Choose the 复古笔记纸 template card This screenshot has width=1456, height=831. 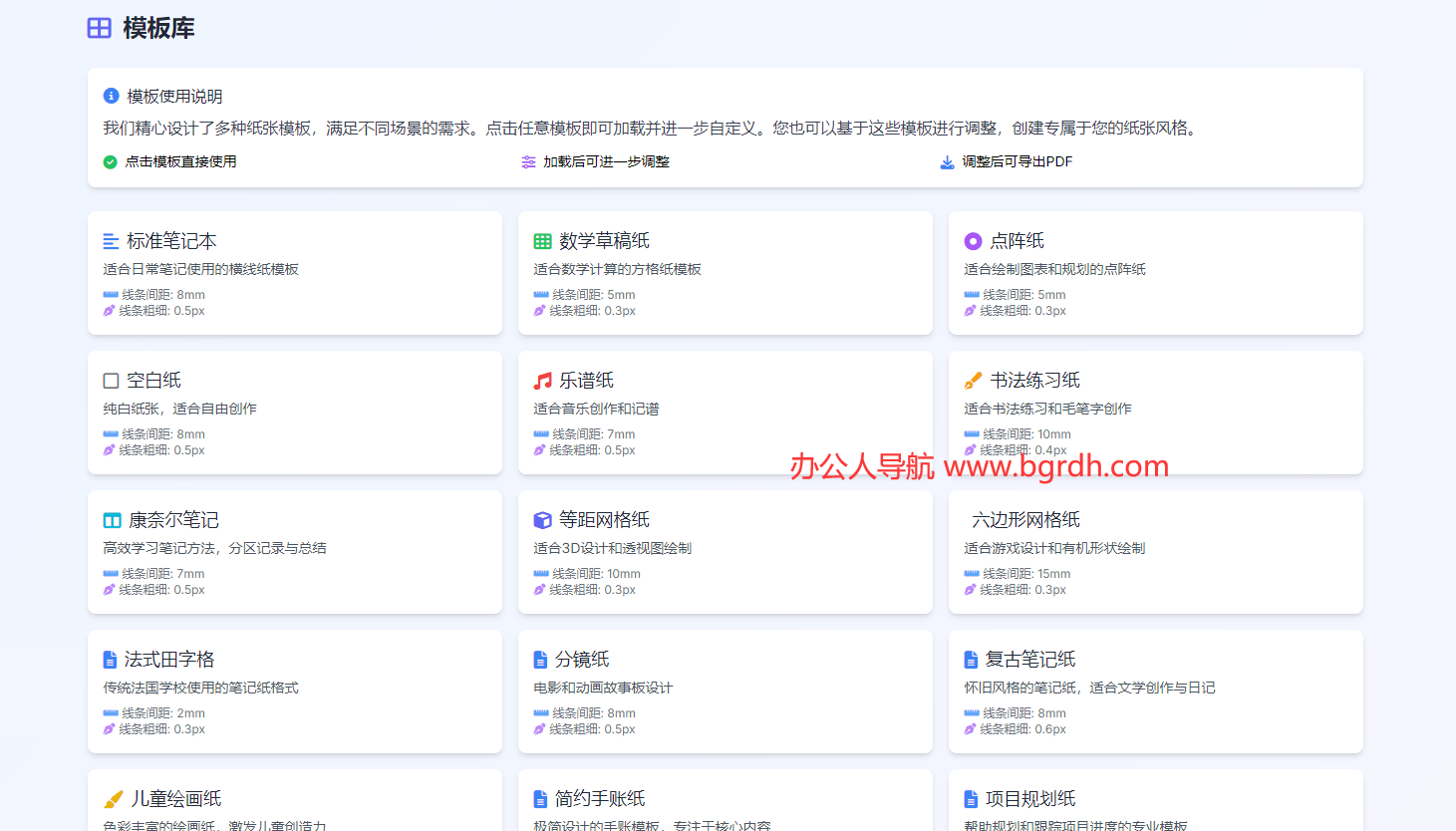(x=1155, y=691)
